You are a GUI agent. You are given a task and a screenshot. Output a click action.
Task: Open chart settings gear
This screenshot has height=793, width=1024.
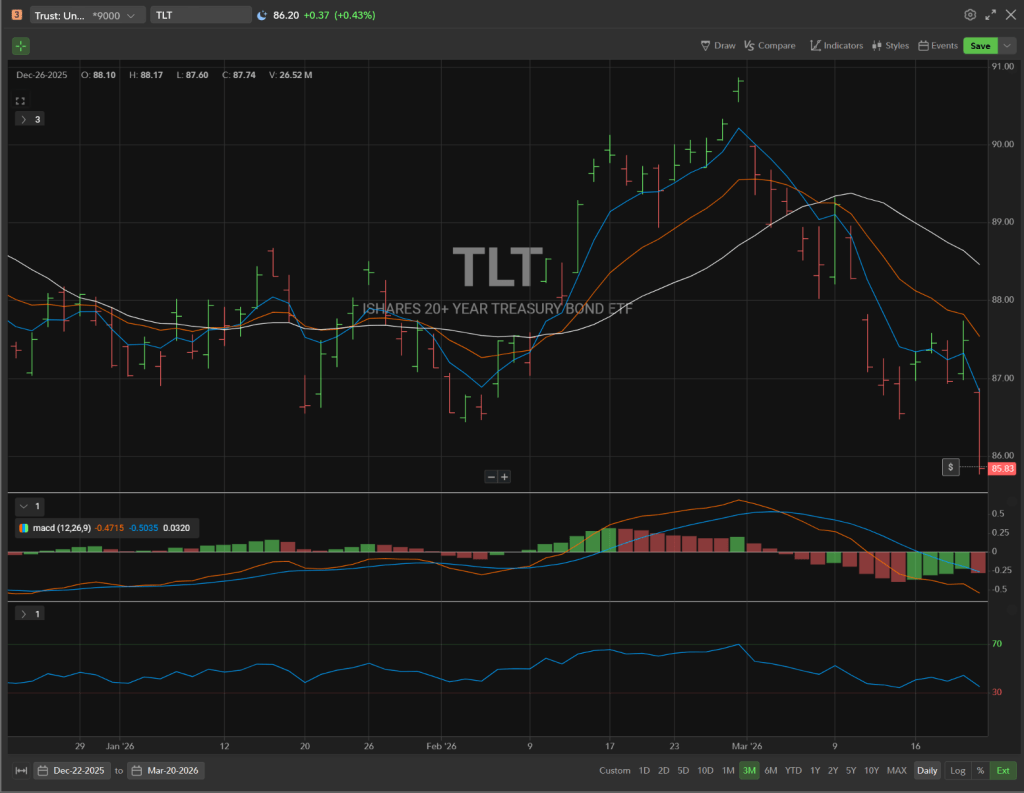[969, 15]
